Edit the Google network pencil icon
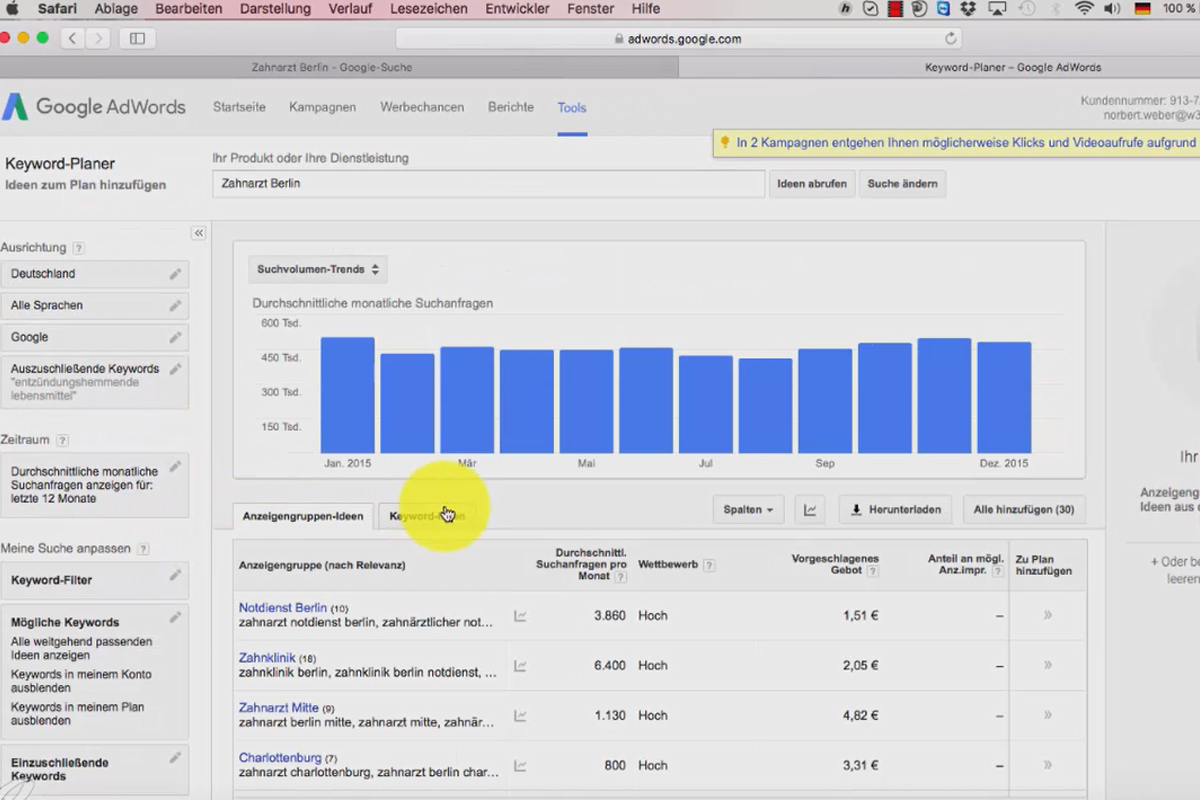 [x=176, y=337]
